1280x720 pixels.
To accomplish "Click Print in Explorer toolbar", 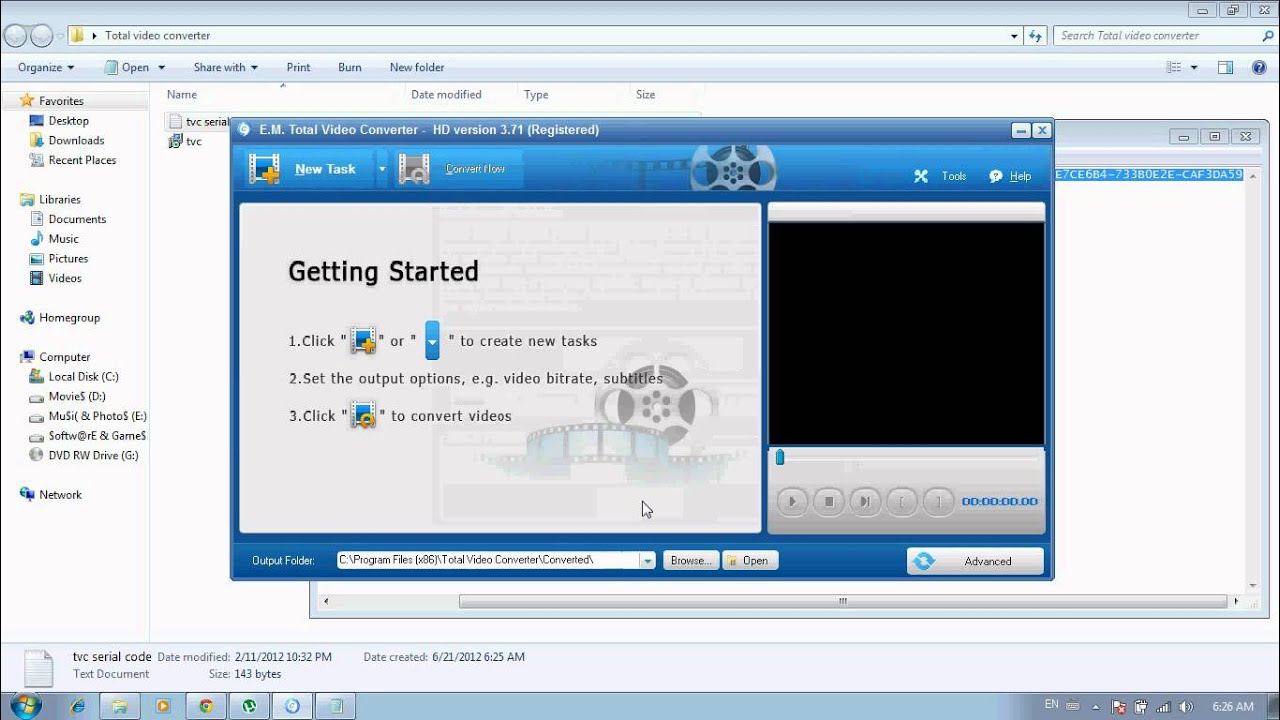I will coord(298,67).
